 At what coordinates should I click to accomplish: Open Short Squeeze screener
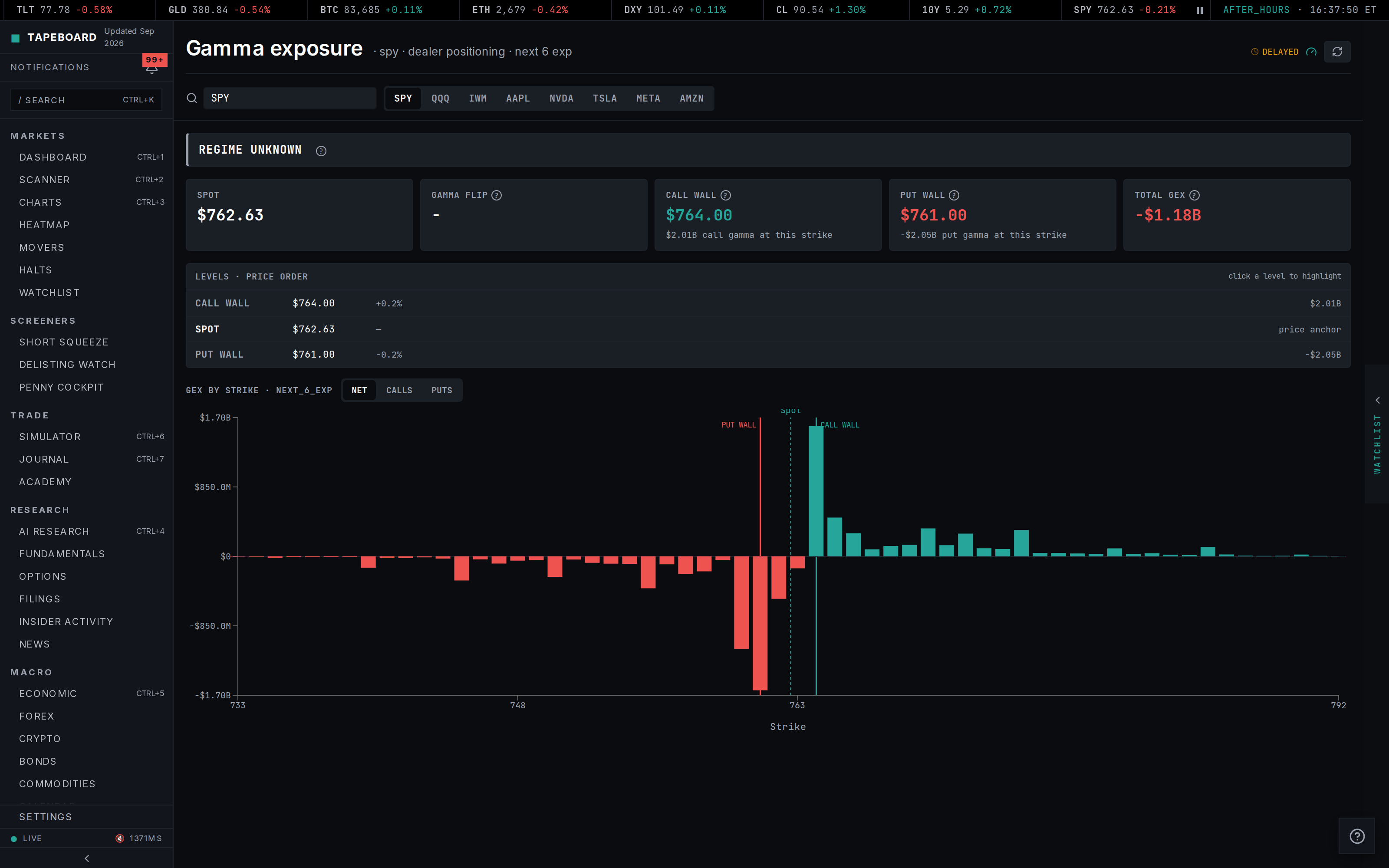(87, 342)
